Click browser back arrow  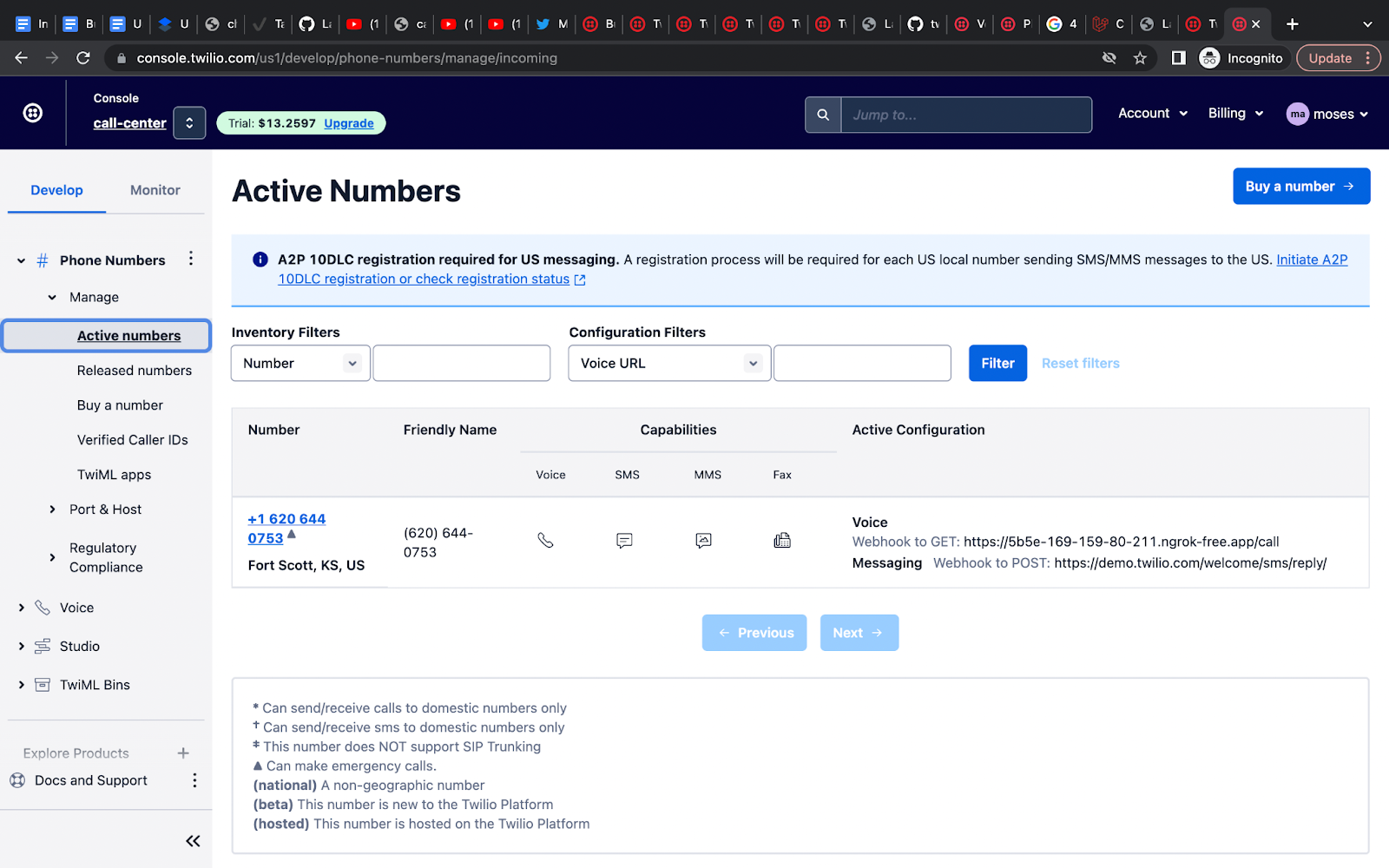tap(22, 58)
